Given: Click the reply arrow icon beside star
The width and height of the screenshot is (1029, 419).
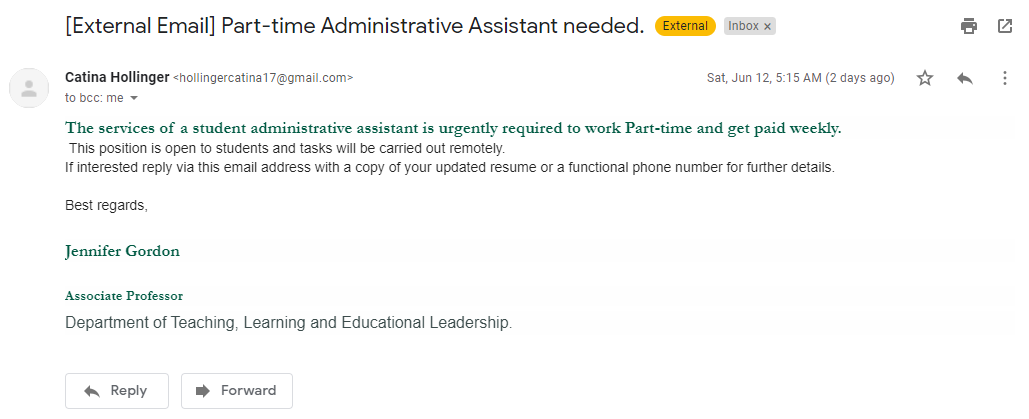Looking at the screenshot, I should tap(965, 78).
